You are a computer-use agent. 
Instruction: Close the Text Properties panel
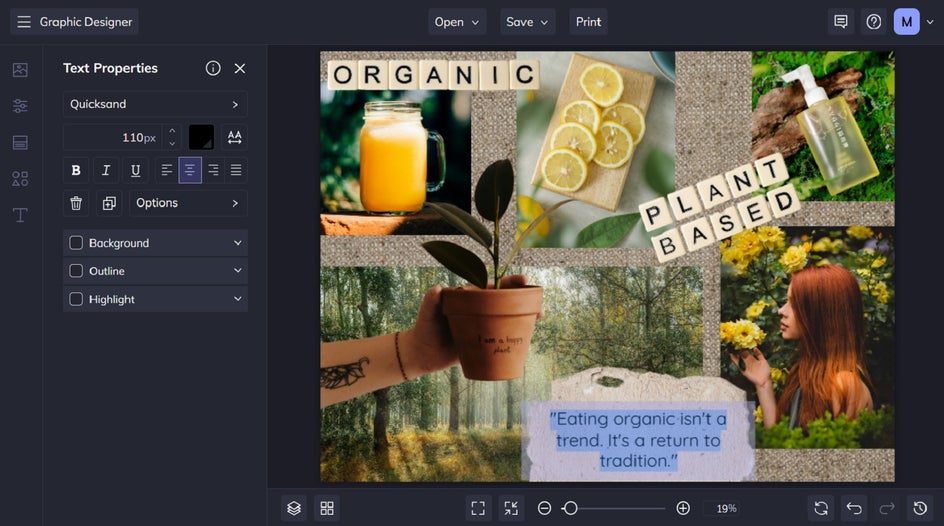pyautogui.click(x=240, y=69)
